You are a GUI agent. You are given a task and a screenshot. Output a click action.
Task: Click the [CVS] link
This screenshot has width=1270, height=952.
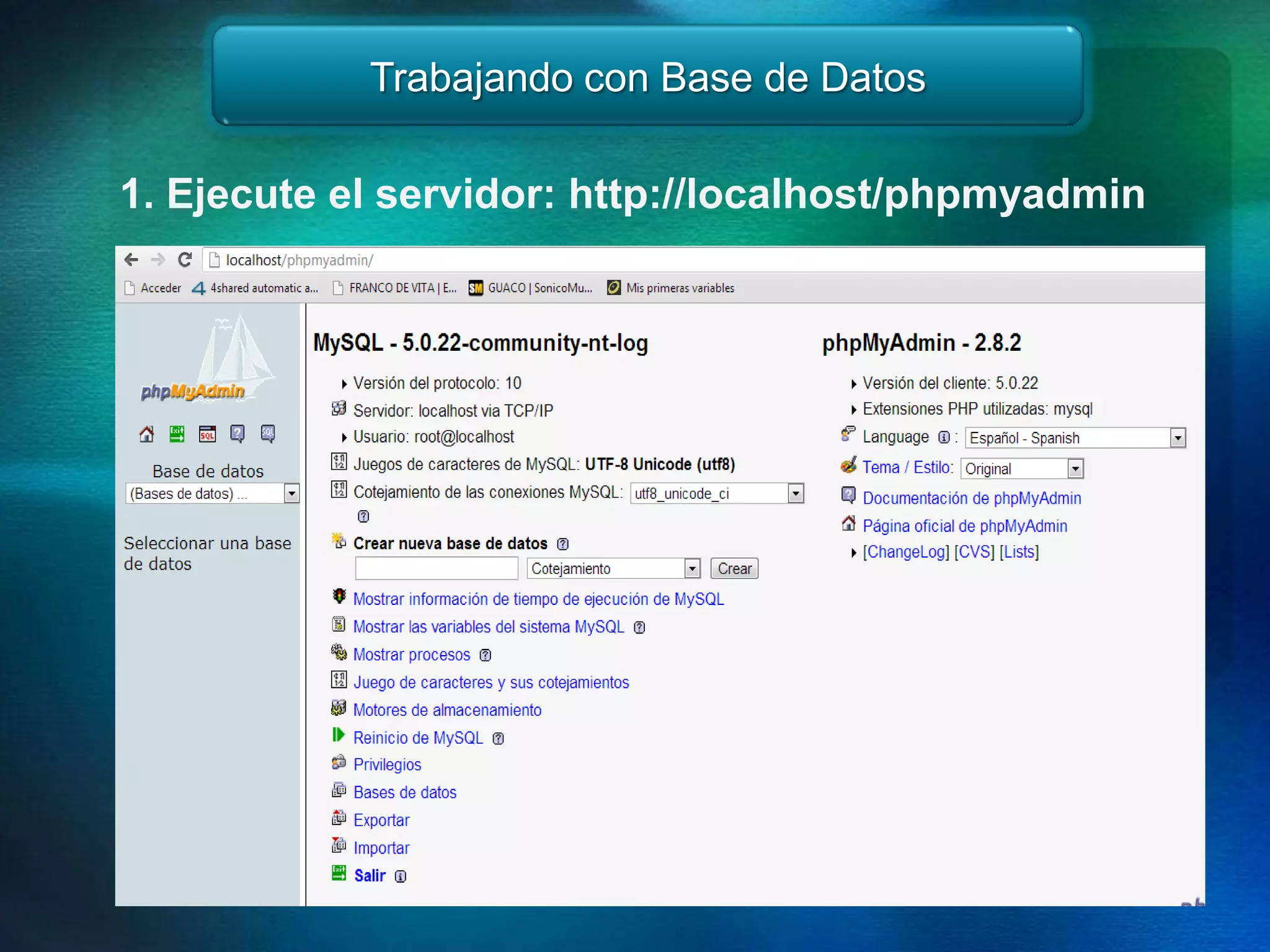[x=974, y=552]
